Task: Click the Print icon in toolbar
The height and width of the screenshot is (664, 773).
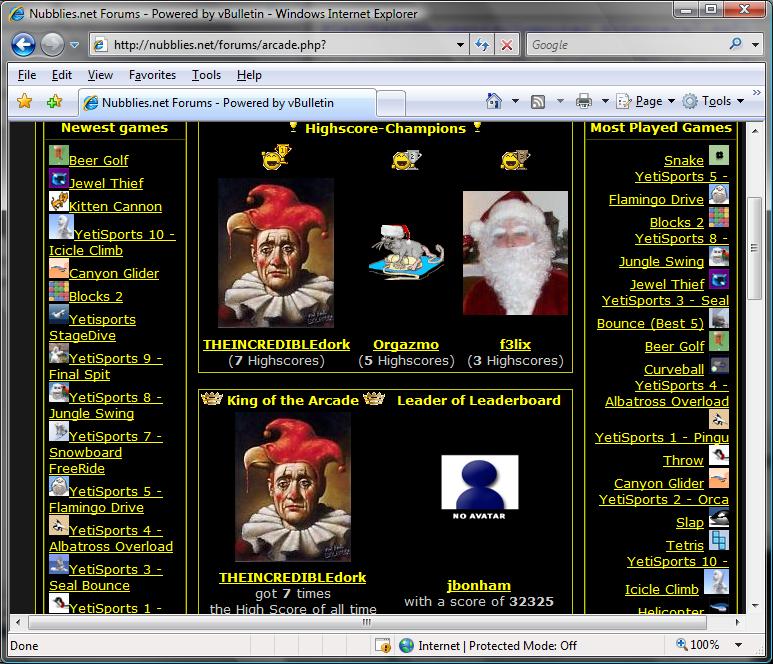Action: [584, 101]
